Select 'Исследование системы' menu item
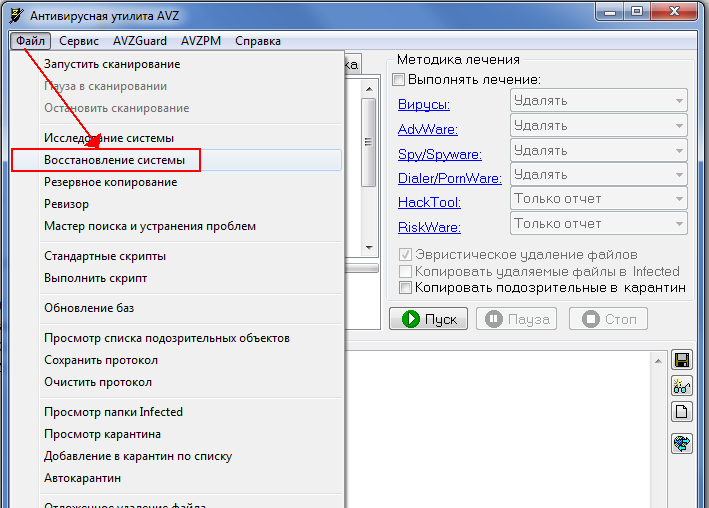 tap(176, 138)
